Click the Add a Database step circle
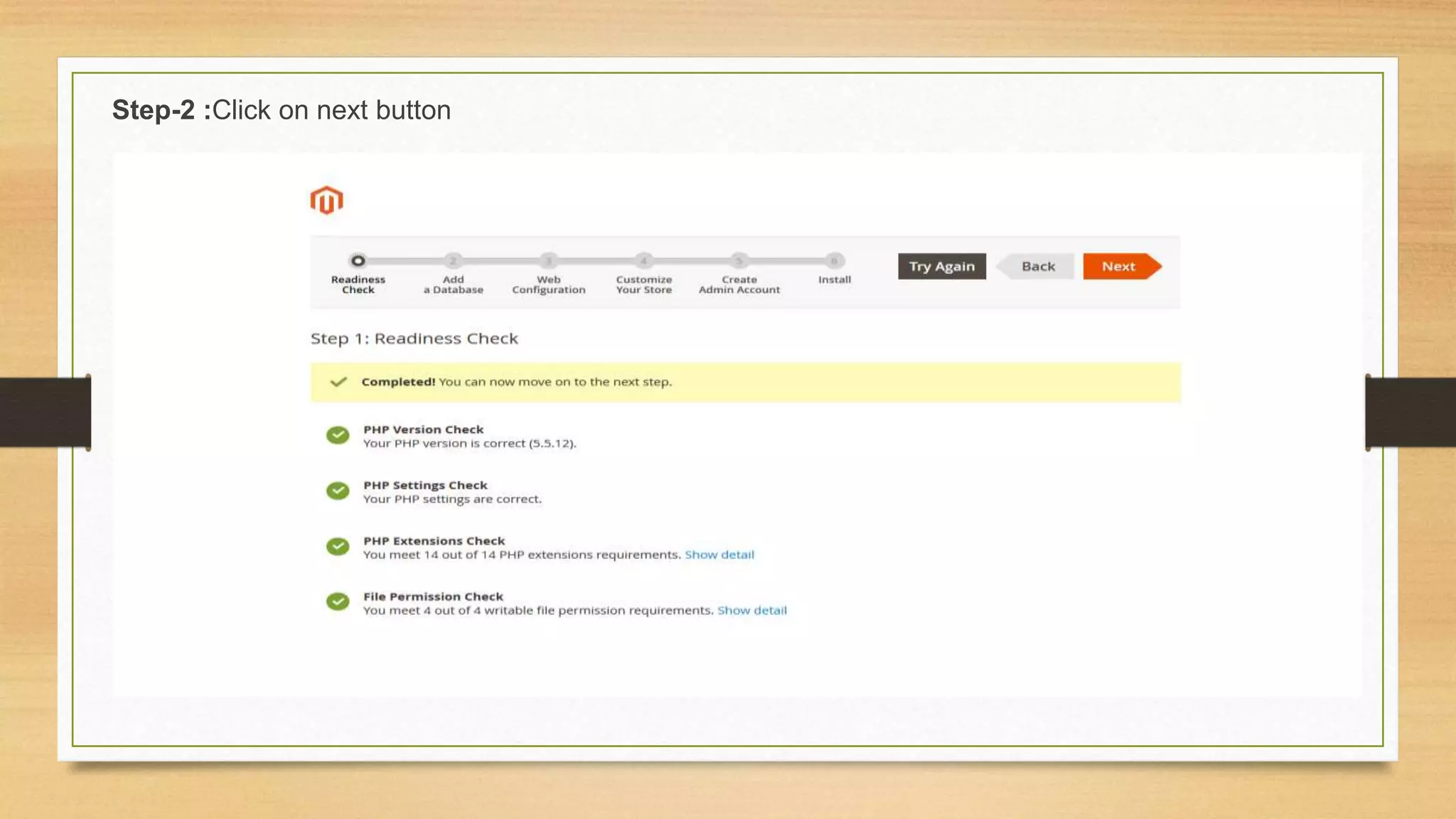This screenshot has height=819, width=1456. pos(453,261)
